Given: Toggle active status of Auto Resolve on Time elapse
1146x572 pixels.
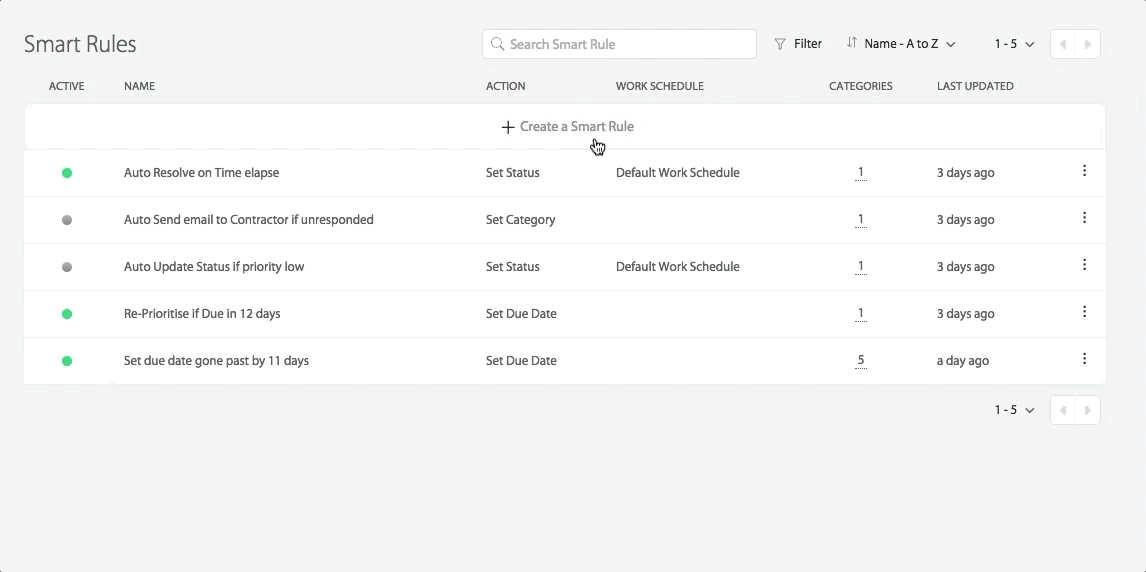Looking at the screenshot, I should click(x=67, y=173).
